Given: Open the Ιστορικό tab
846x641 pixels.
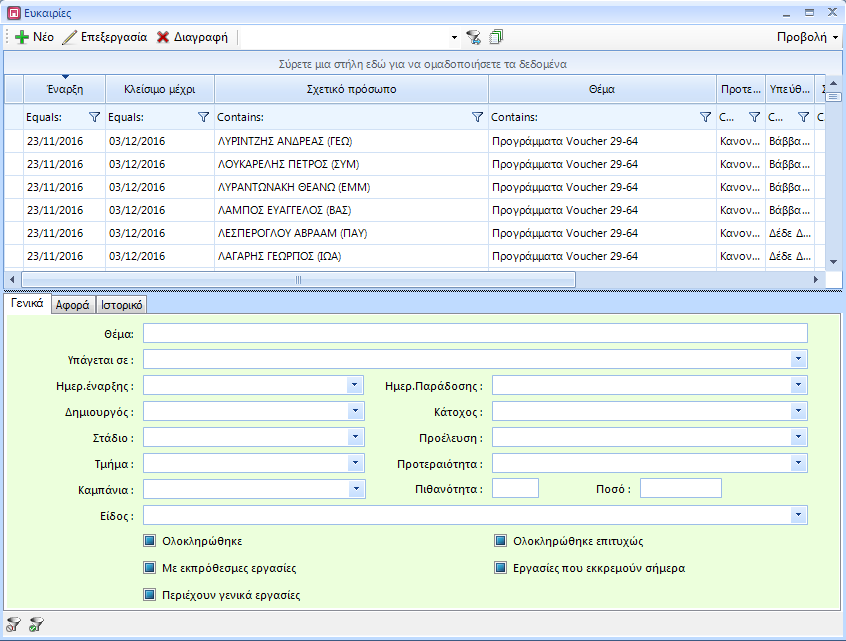Looking at the screenshot, I should click(122, 305).
